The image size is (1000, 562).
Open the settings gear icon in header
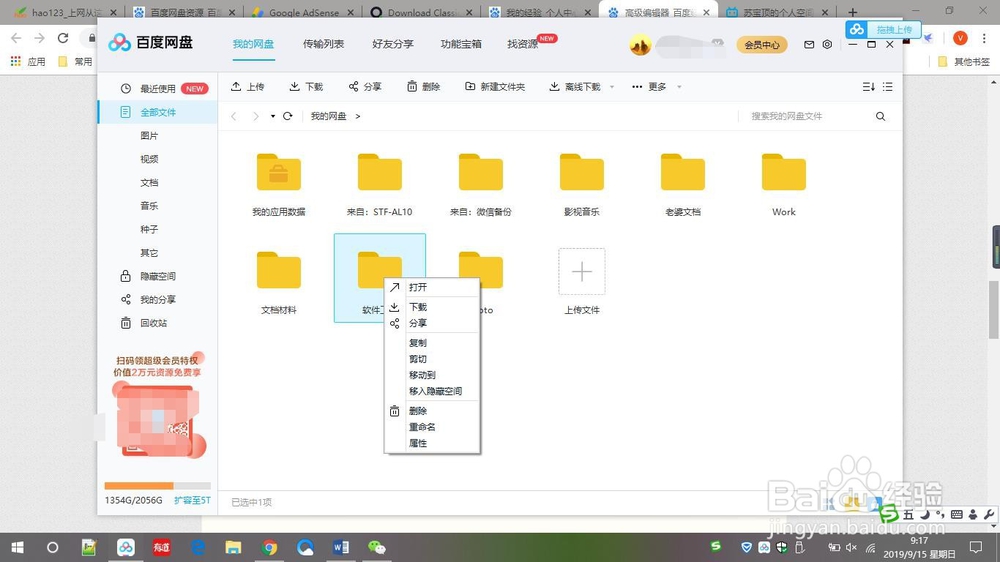coord(827,45)
